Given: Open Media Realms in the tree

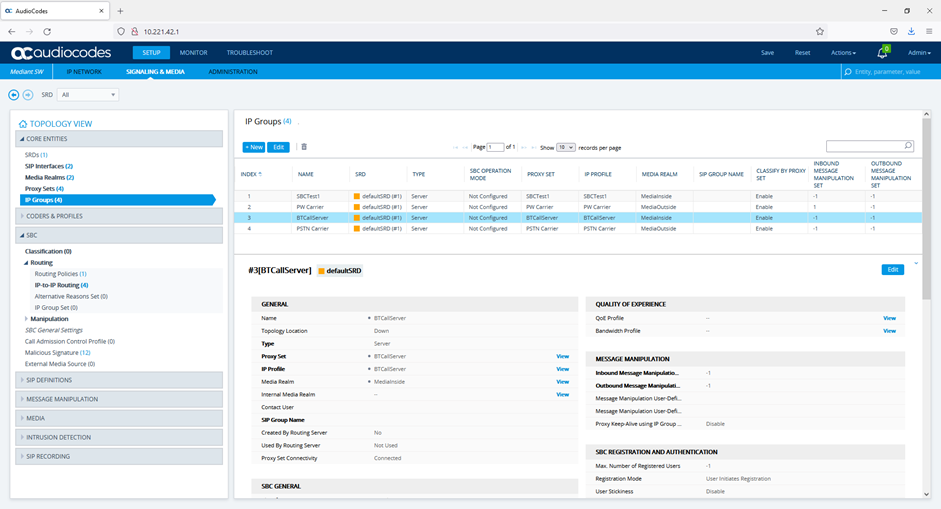Looking at the screenshot, I should click(49, 178).
